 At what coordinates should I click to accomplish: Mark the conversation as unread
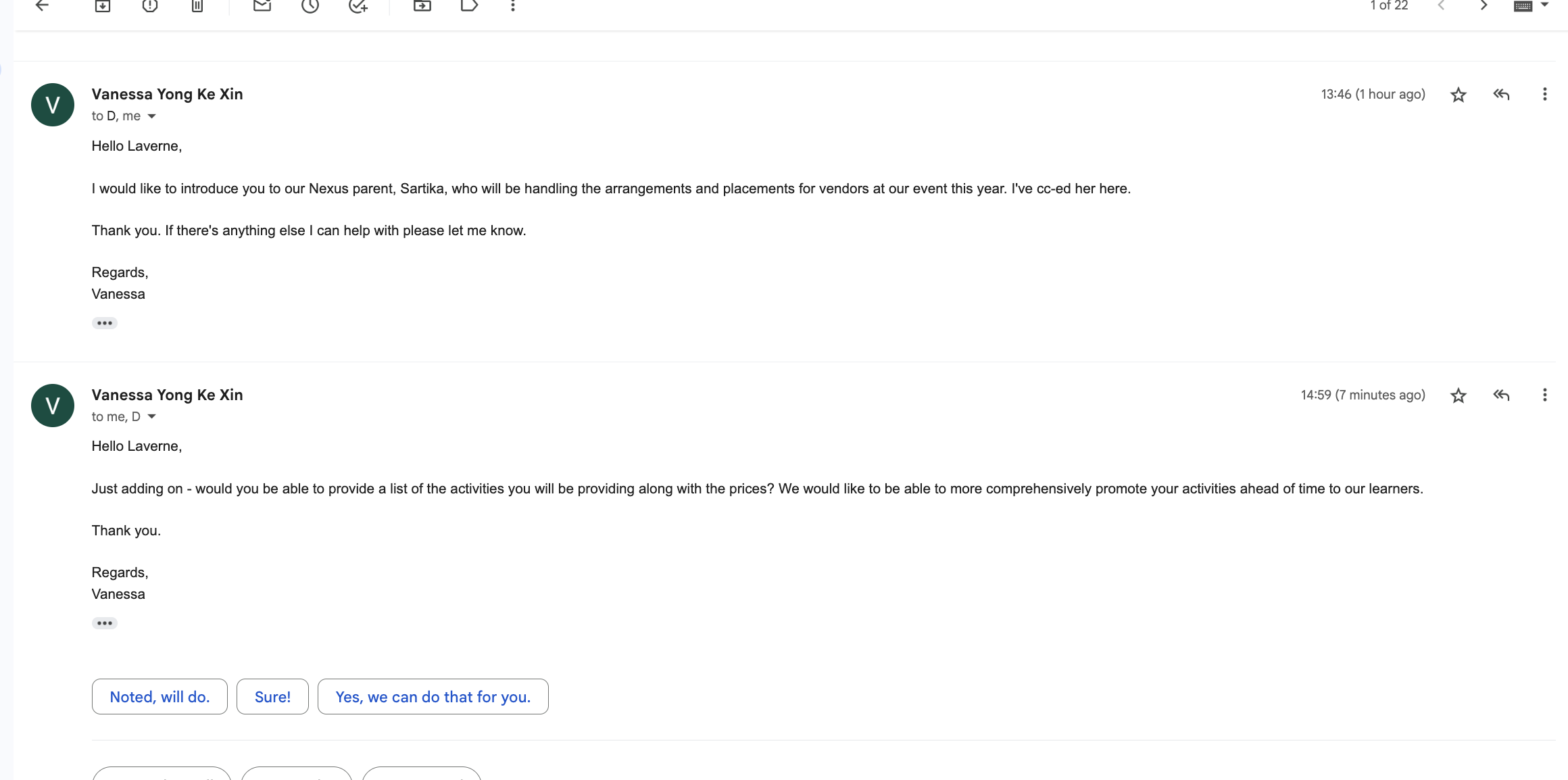262,5
